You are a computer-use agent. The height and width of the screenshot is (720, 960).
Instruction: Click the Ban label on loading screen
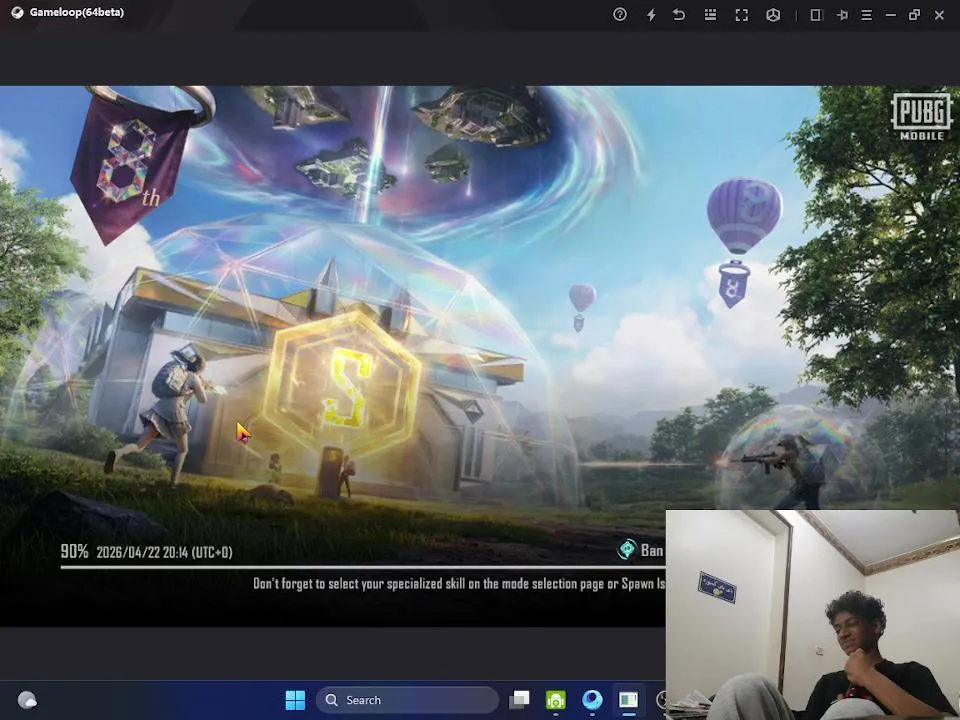point(652,550)
